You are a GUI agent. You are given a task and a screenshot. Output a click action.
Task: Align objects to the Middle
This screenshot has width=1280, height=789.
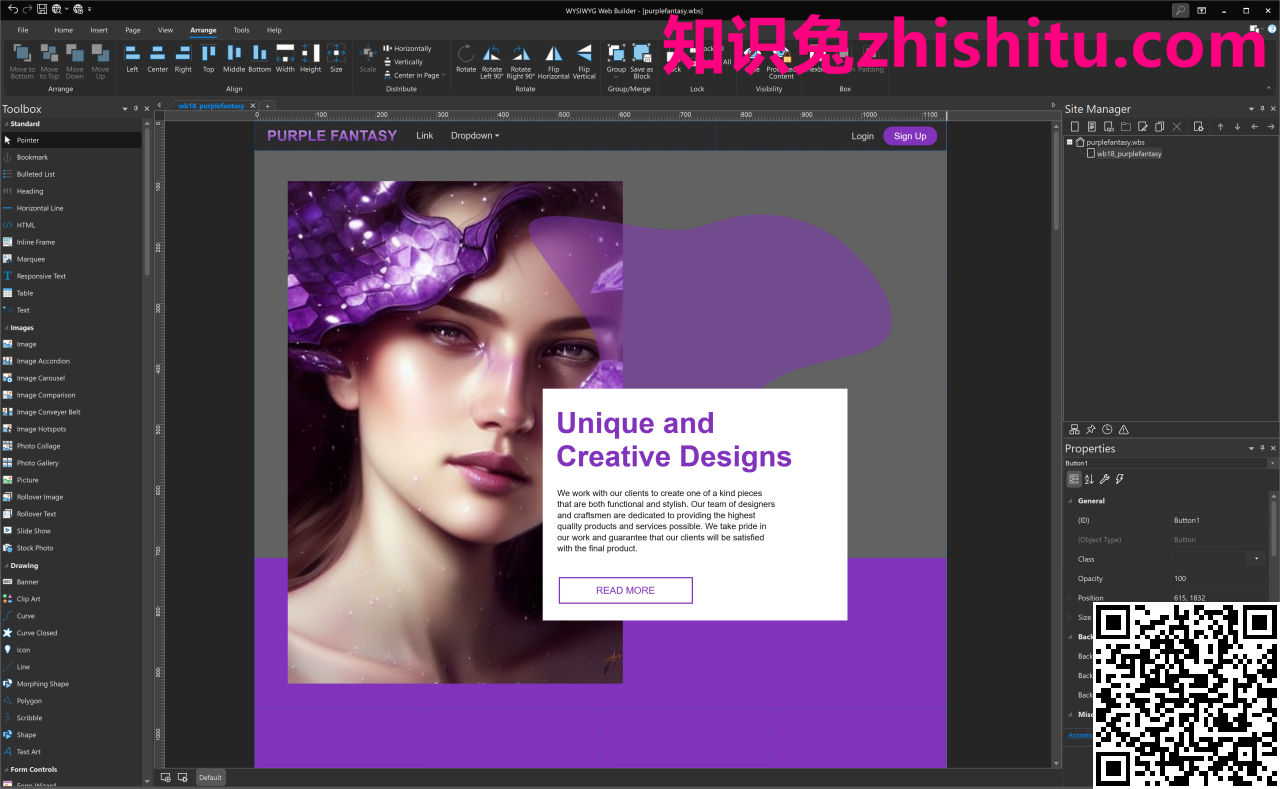click(234, 57)
